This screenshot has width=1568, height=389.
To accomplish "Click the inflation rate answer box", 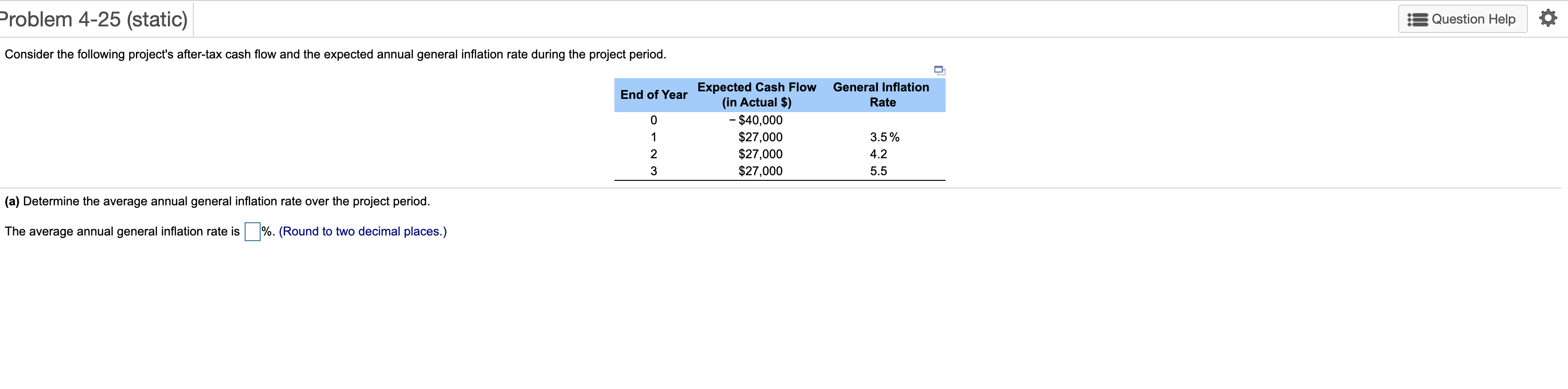I will pos(252,232).
